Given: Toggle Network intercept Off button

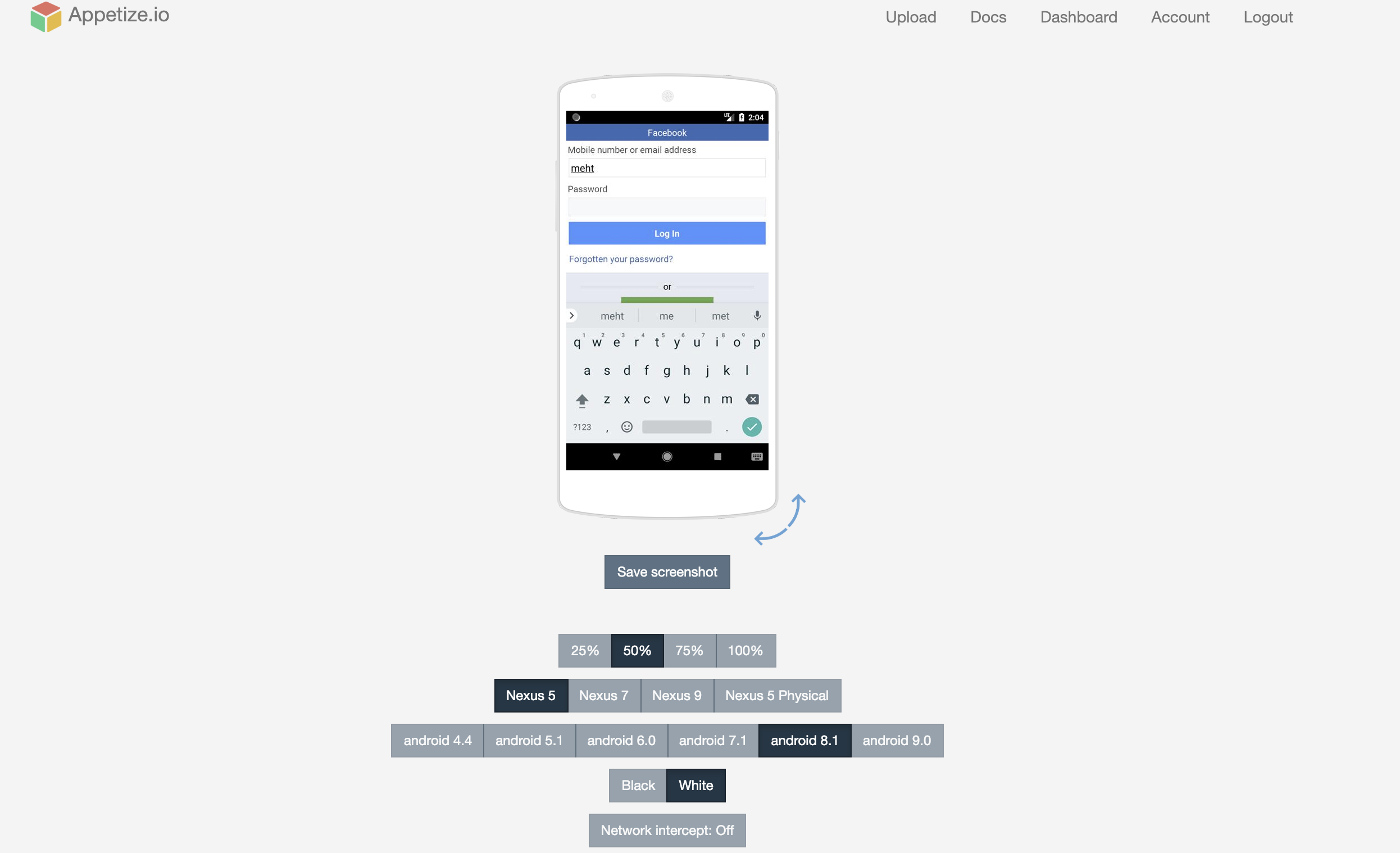Looking at the screenshot, I should pyautogui.click(x=667, y=829).
